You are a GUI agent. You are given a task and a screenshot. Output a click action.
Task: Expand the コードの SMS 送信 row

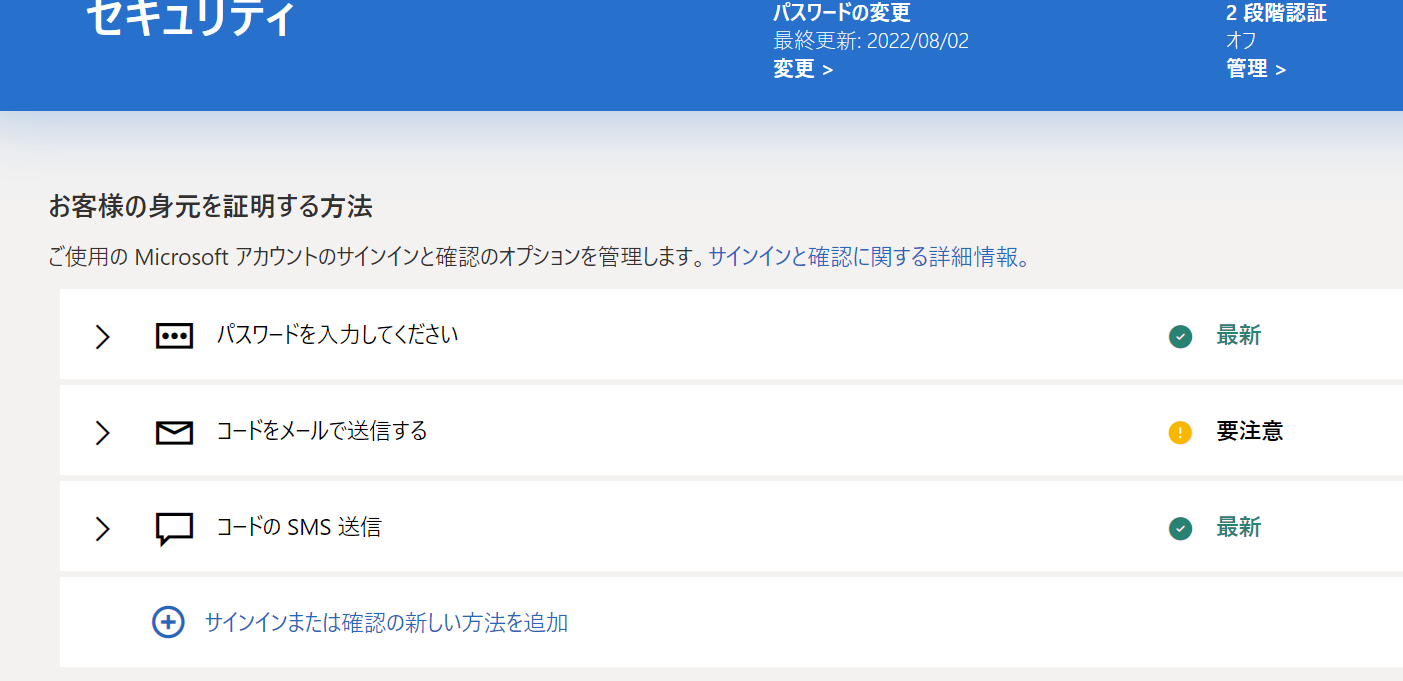pos(101,528)
